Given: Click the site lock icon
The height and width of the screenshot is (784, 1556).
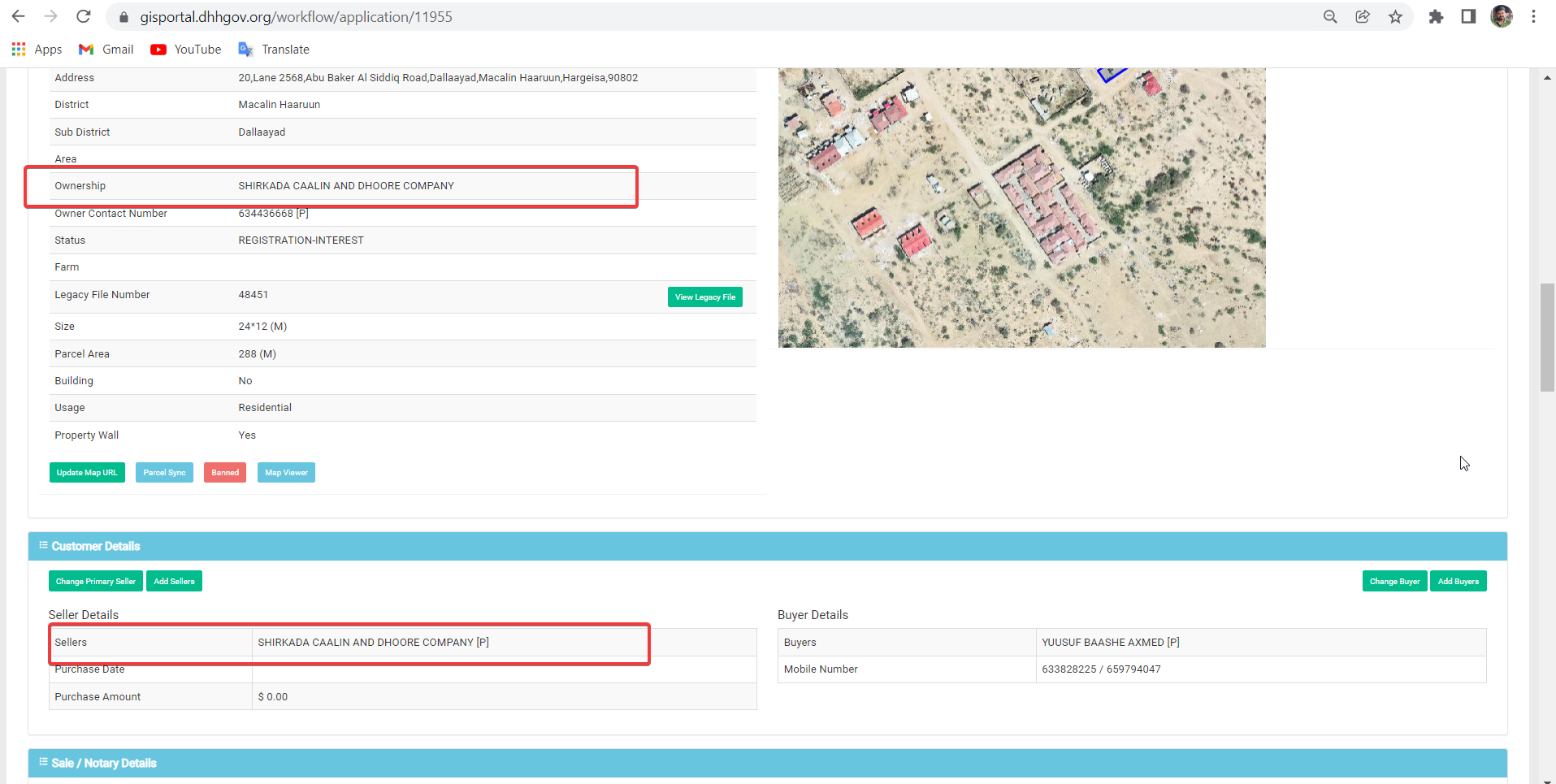Looking at the screenshot, I should point(124,17).
